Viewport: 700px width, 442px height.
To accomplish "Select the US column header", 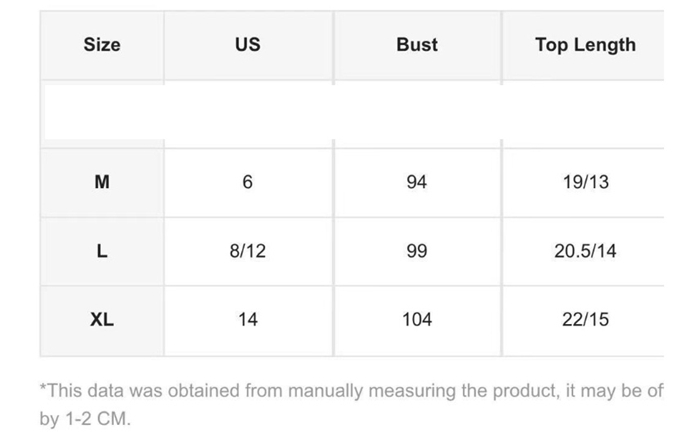I will click(248, 45).
